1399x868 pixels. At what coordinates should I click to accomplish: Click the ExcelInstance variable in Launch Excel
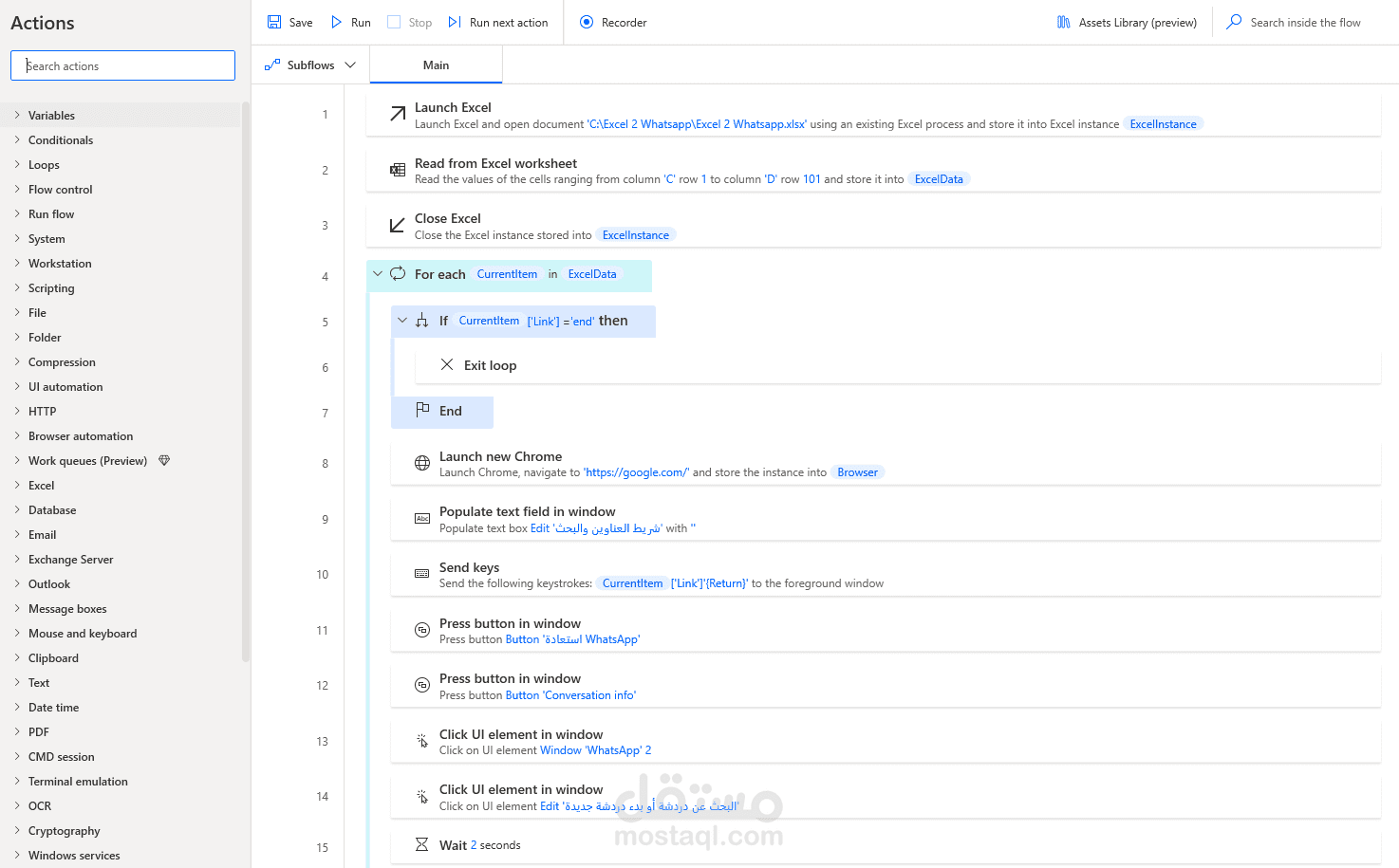coord(1164,124)
